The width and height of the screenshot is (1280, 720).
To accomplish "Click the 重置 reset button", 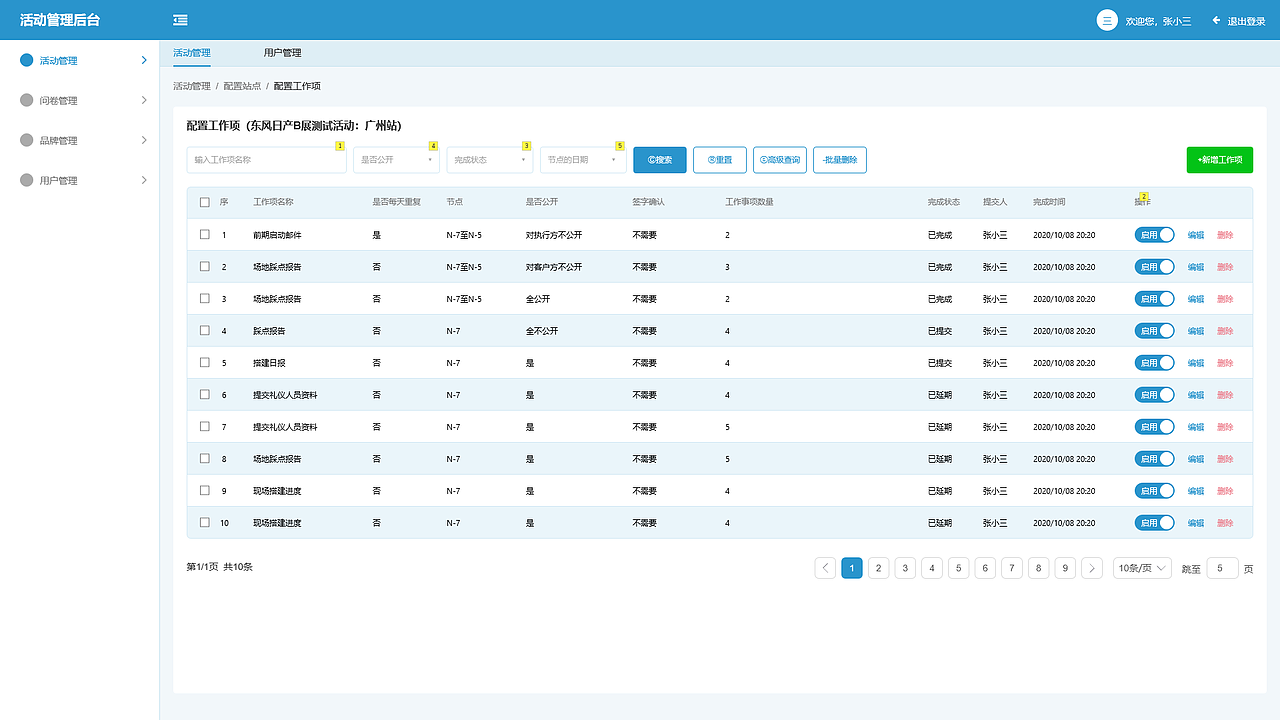I will tap(720, 160).
